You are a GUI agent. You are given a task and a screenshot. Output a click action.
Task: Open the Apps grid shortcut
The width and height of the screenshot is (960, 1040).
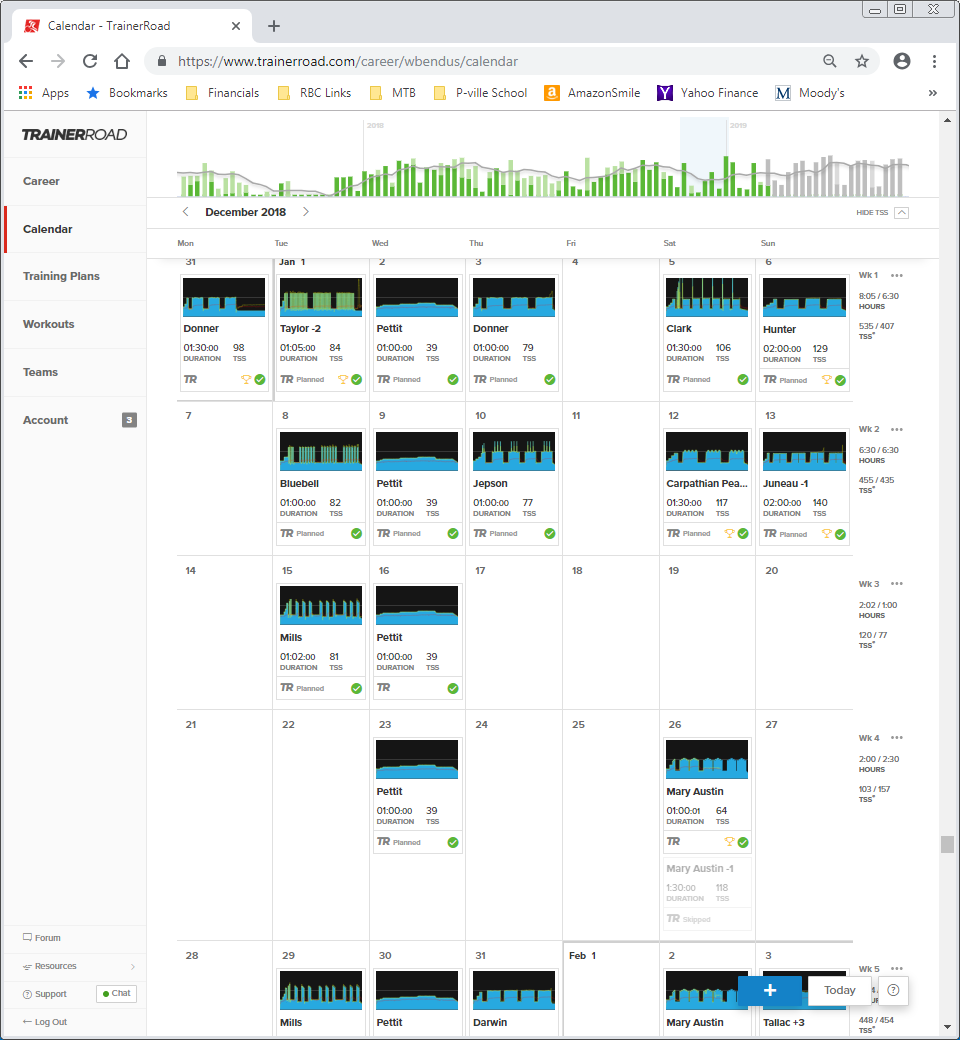[x=44, y=93]
